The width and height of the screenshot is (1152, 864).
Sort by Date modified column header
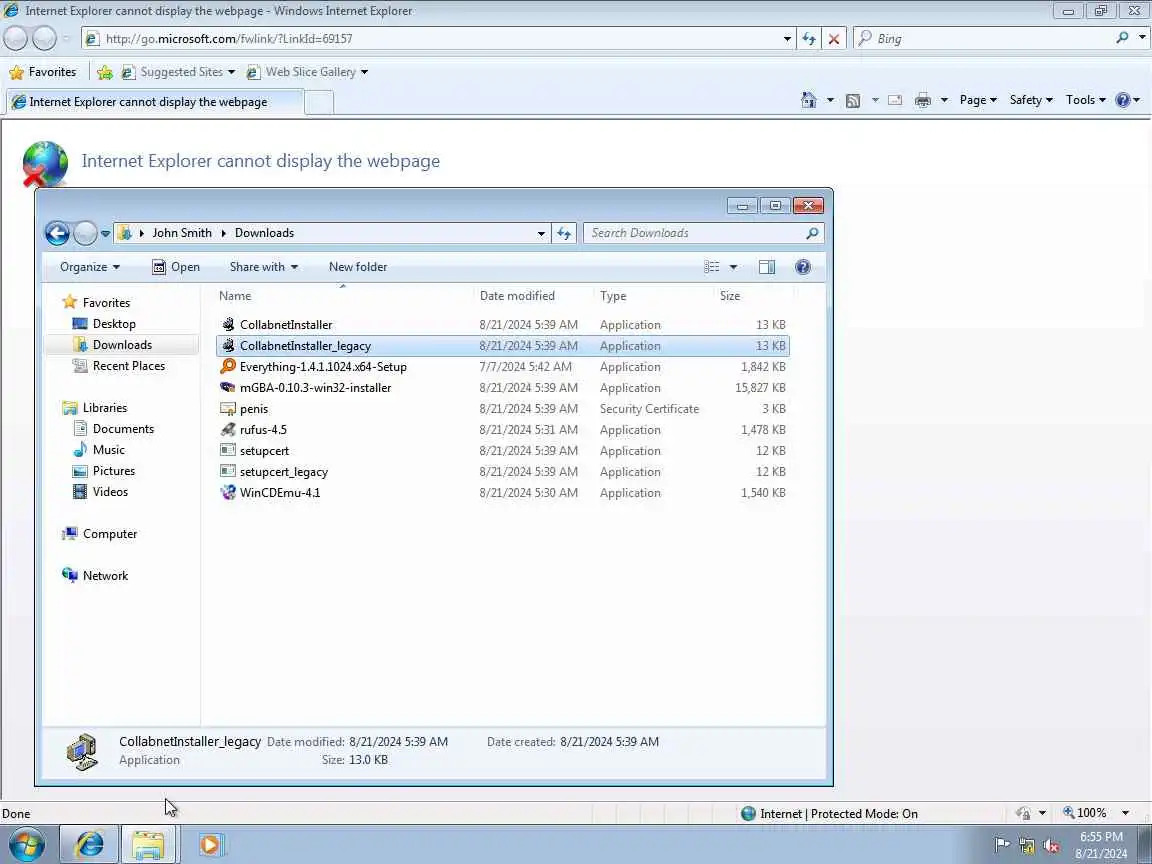[x=534, y=296]
